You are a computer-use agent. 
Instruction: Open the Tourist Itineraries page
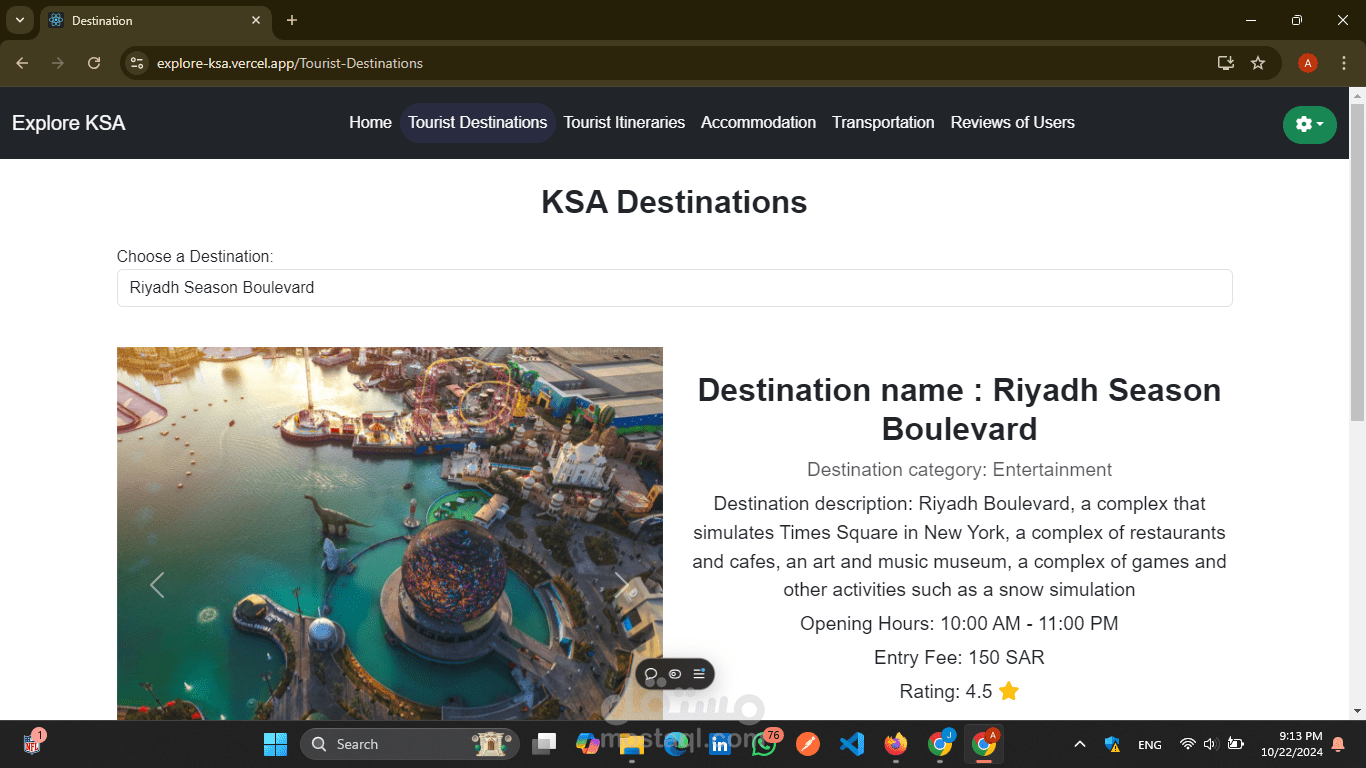click(624, 122)
